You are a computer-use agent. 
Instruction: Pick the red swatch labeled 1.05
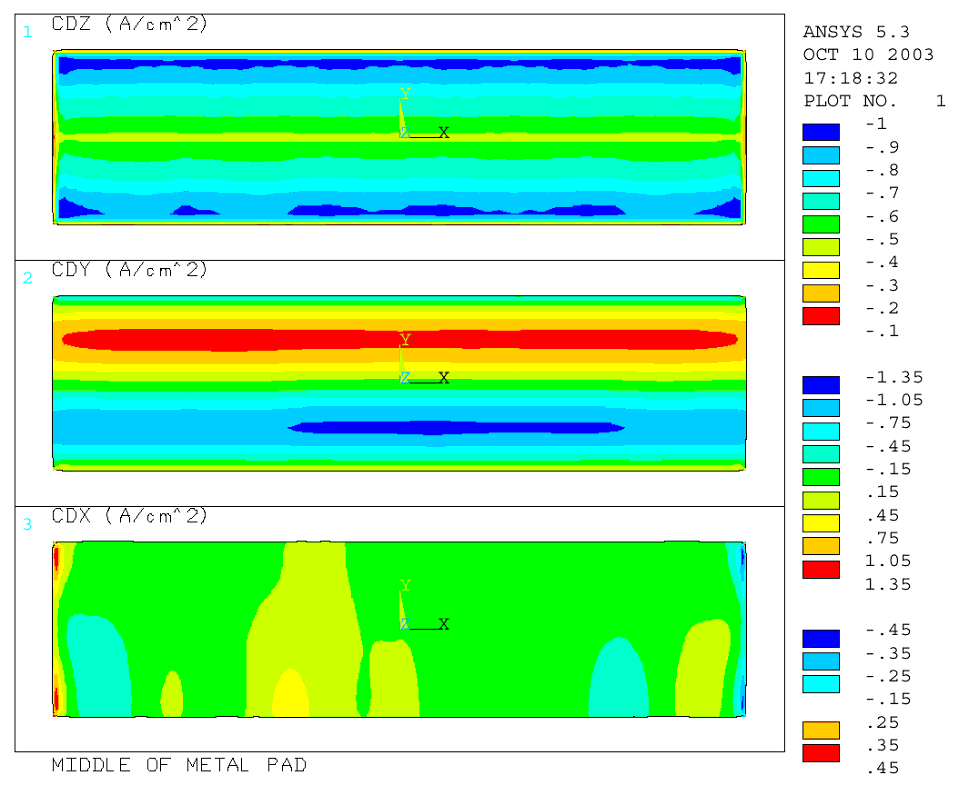(x=821, y=569)
